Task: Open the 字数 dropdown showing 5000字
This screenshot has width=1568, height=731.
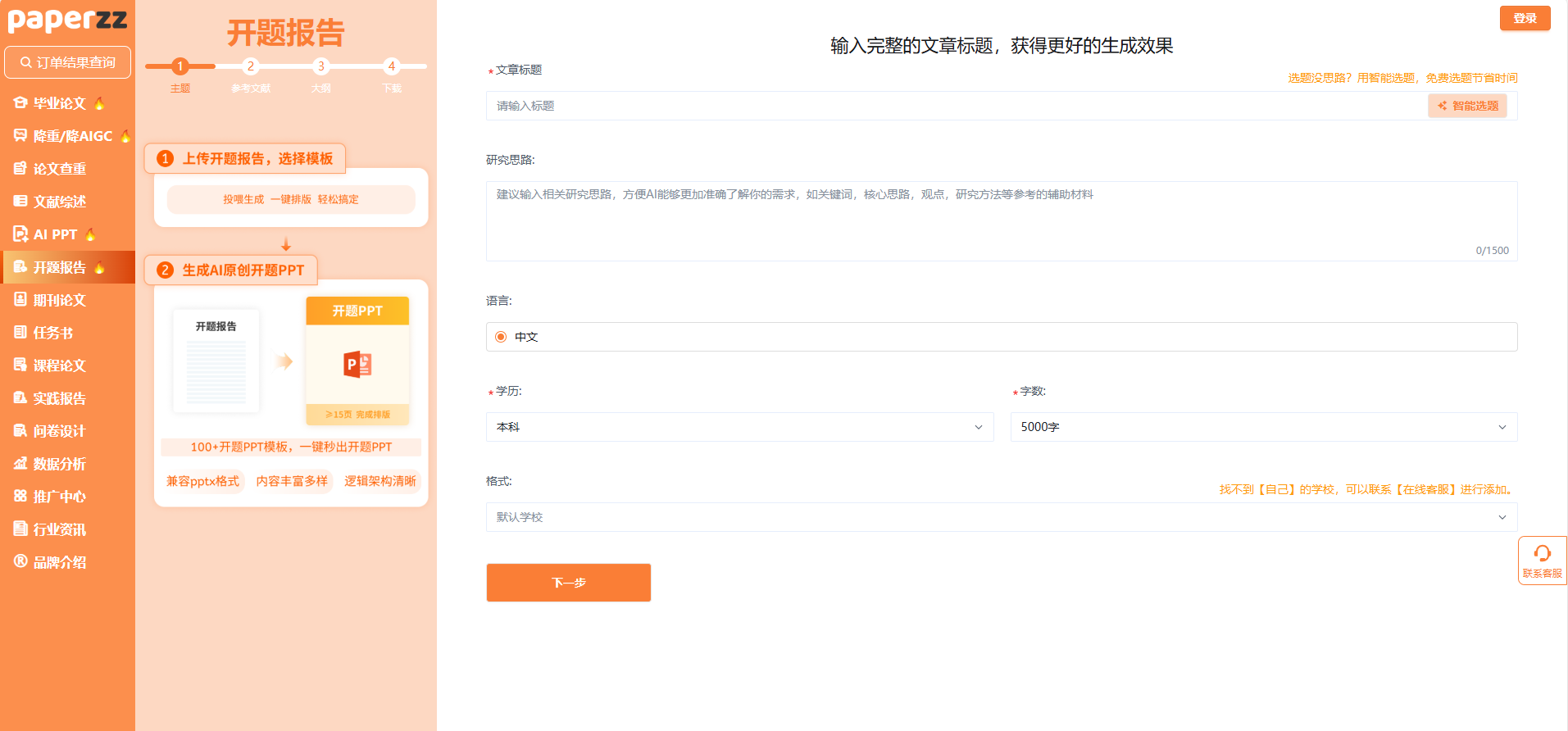Action: coord(1263,427)
